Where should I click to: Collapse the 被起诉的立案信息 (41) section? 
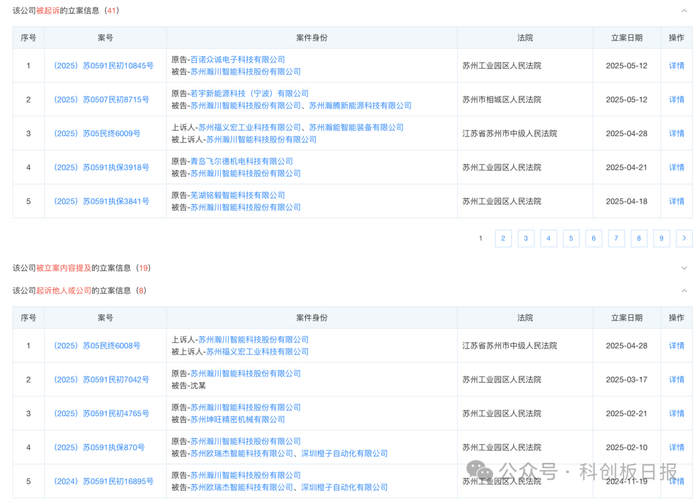(684, 10)
